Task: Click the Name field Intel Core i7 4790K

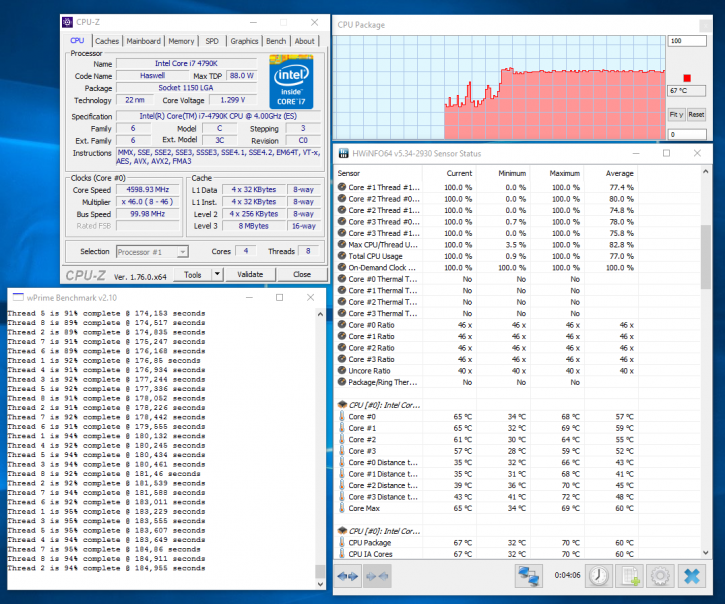Action: pos(186,63)
